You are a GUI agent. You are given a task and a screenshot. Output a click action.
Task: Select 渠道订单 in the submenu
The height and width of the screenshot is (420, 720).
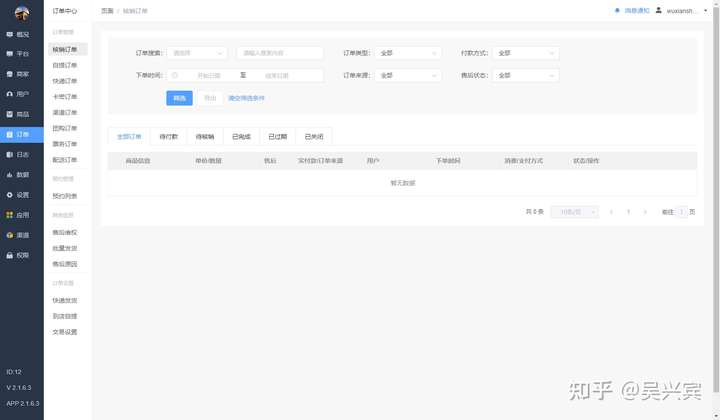pos(65,112)
